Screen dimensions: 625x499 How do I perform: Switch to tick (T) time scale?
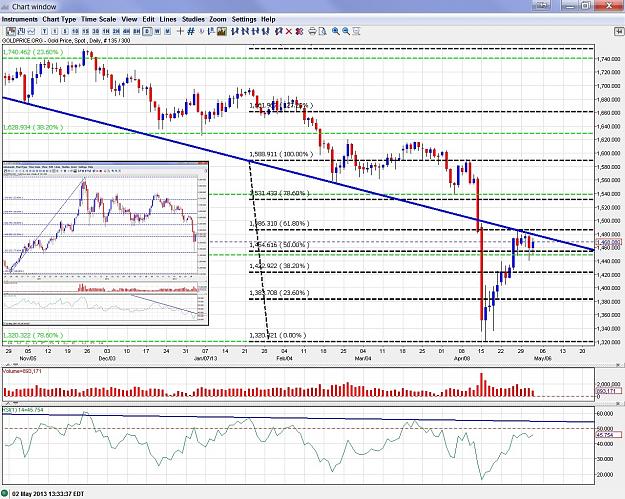[44, 31]
